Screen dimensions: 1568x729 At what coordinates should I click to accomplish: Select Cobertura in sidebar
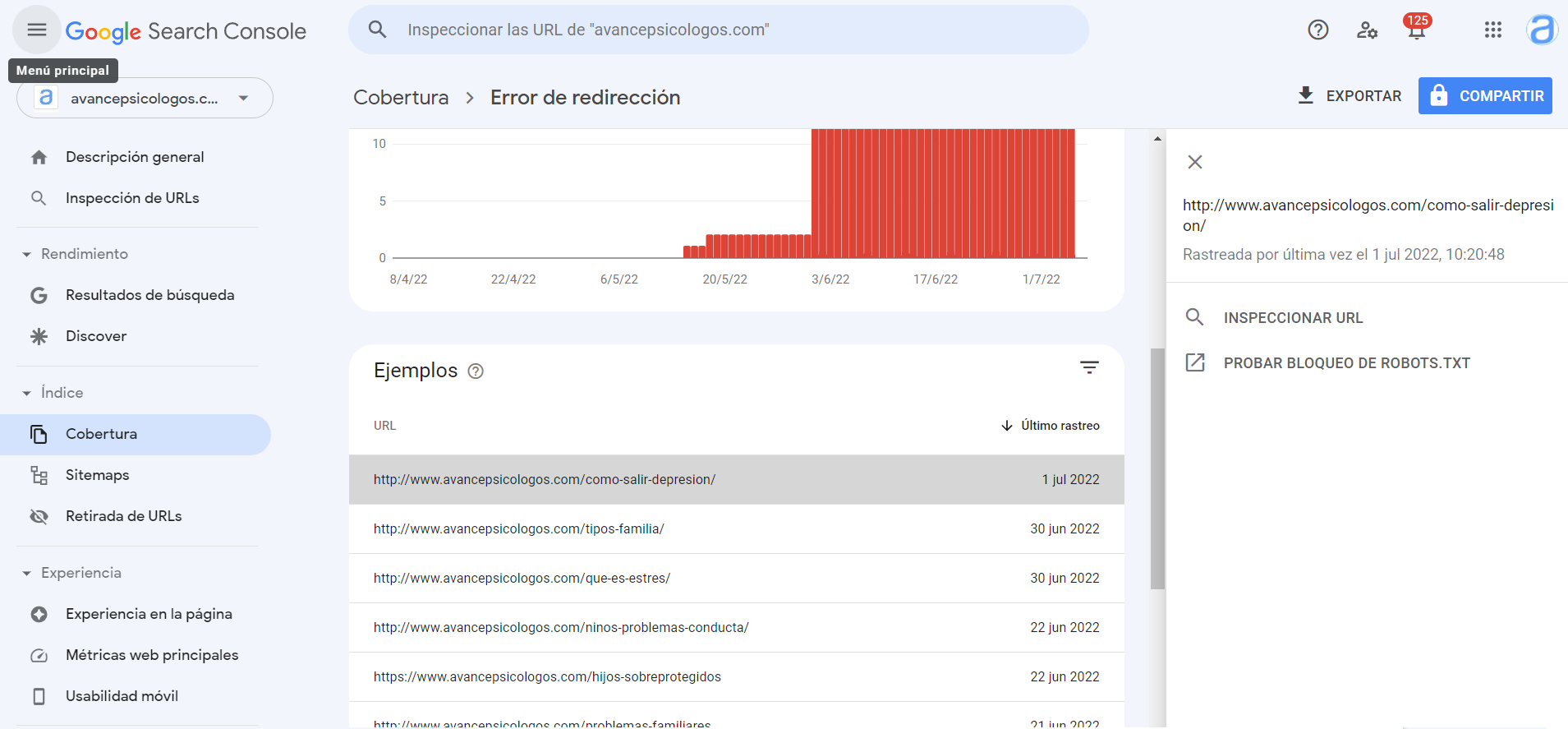pyautogui.click(x=136, y=434)
